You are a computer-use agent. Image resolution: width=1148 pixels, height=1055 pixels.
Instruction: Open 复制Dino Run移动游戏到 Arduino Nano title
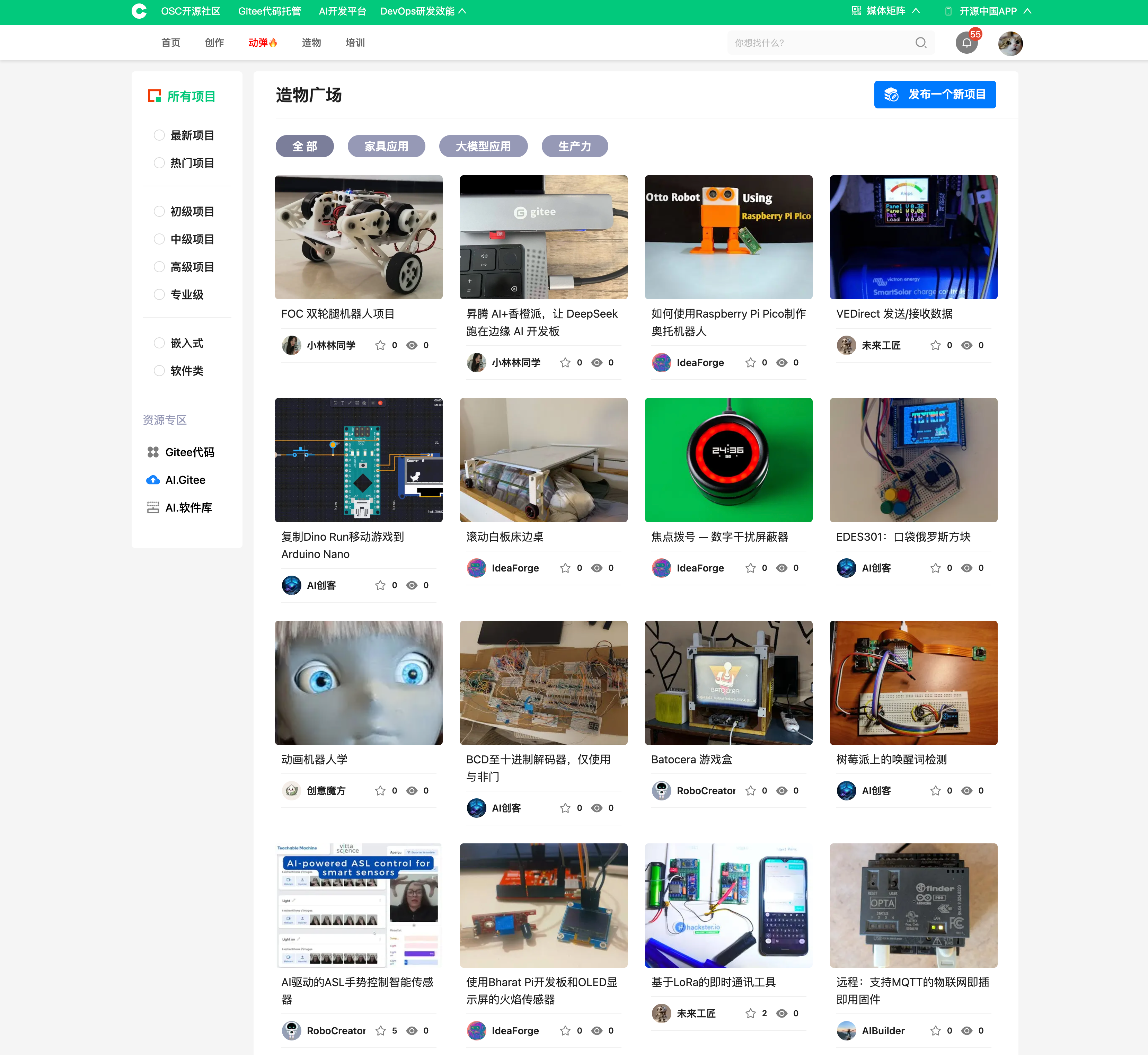click(x=343, y=545)
